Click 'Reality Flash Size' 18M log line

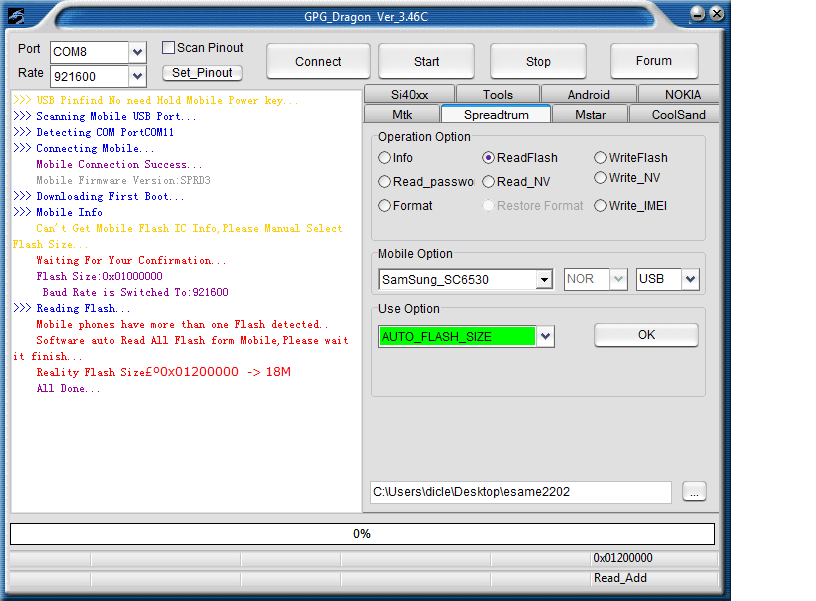(163, 372)
